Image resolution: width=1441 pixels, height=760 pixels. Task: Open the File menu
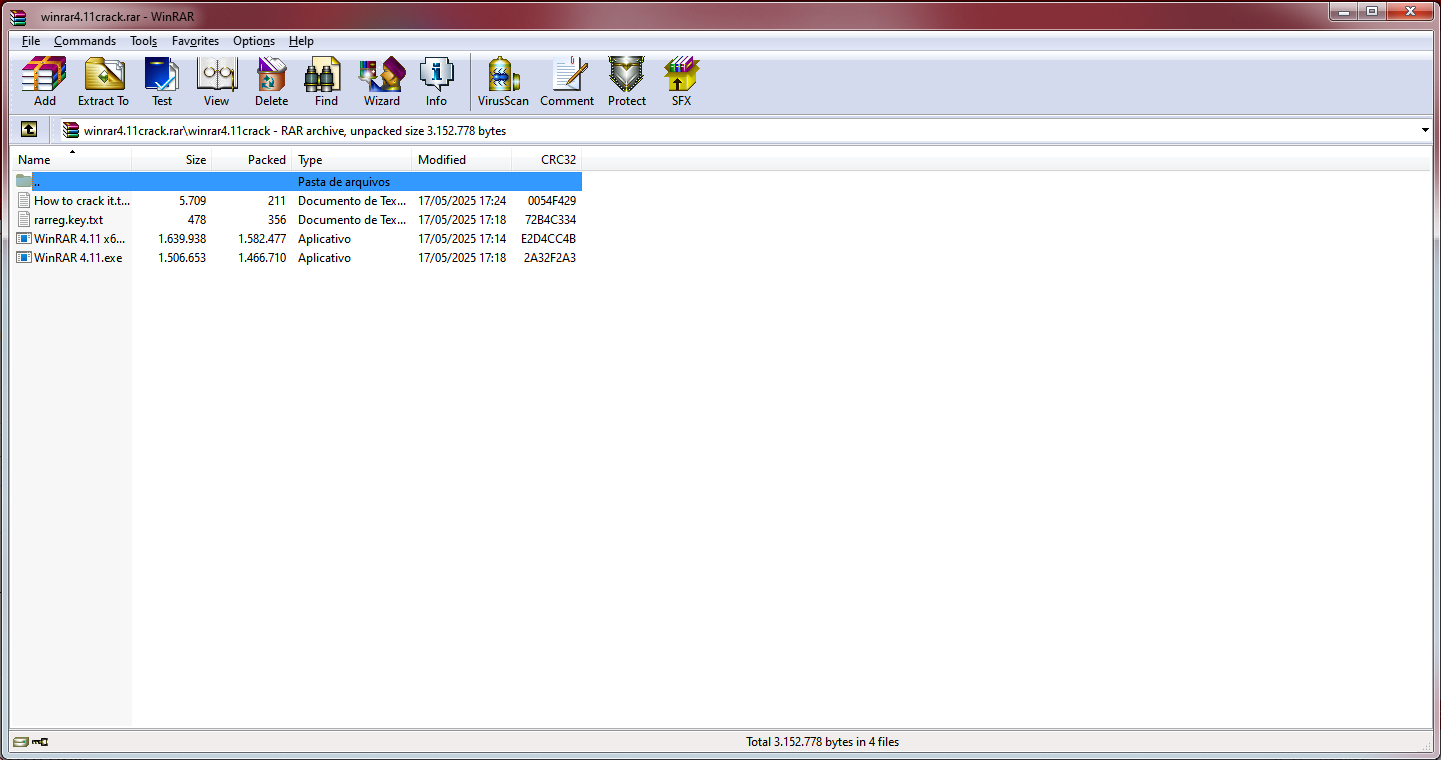coord(31,41)
